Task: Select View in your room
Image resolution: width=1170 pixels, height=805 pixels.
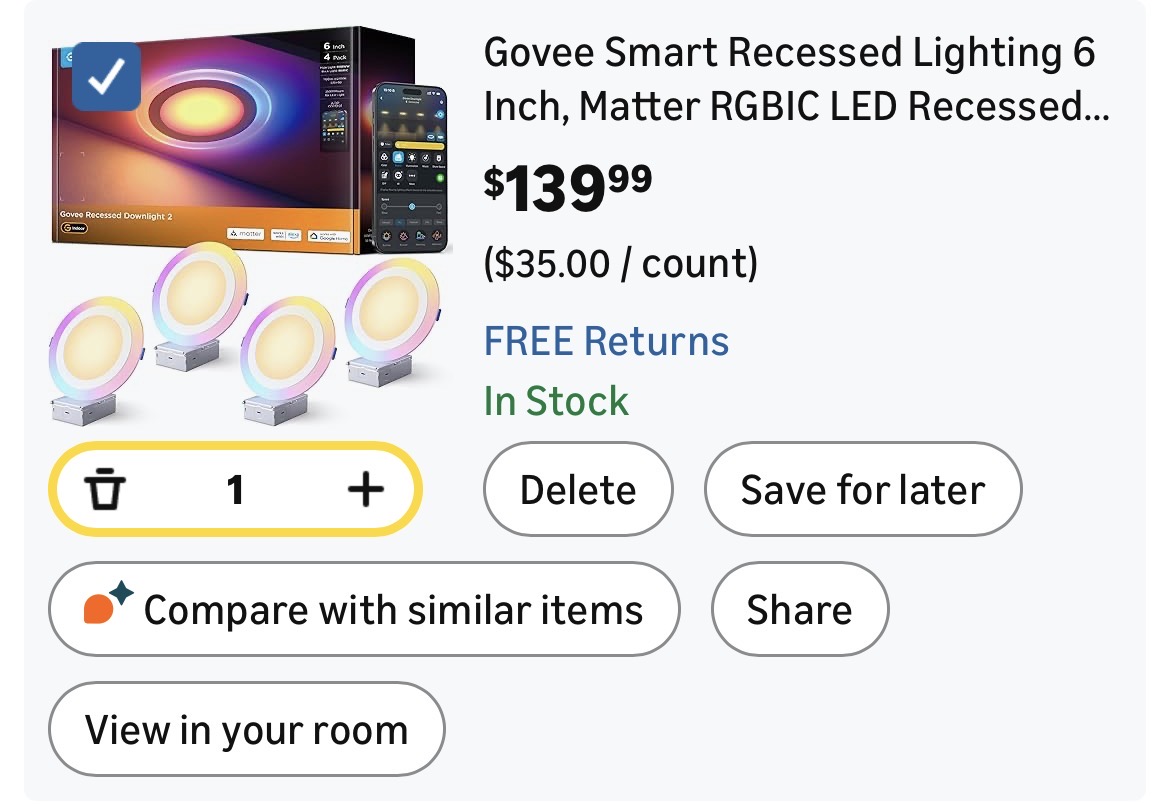Action: pyautogui.click(x=246, y=729)
